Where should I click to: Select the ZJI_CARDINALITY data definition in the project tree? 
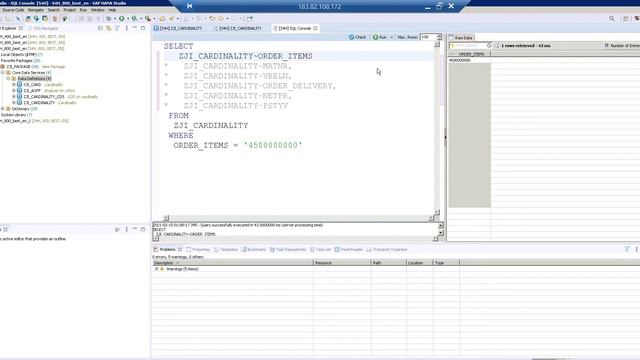39,103
